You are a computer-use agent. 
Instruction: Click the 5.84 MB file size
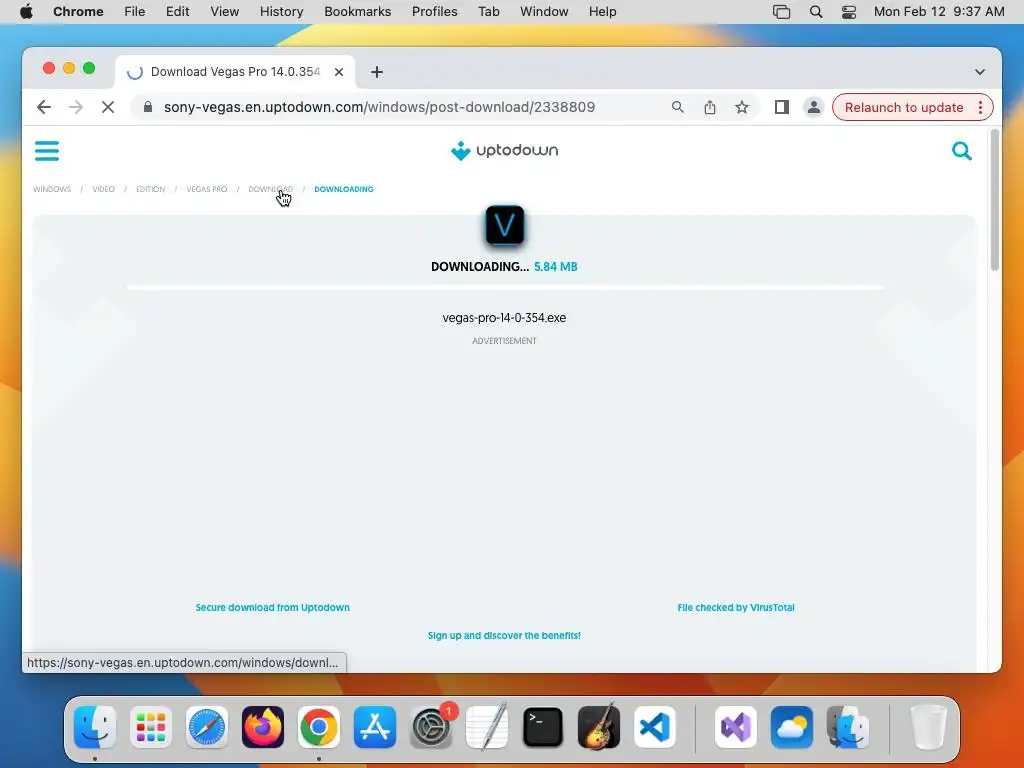pyautogui.click(x=556, y=266)
